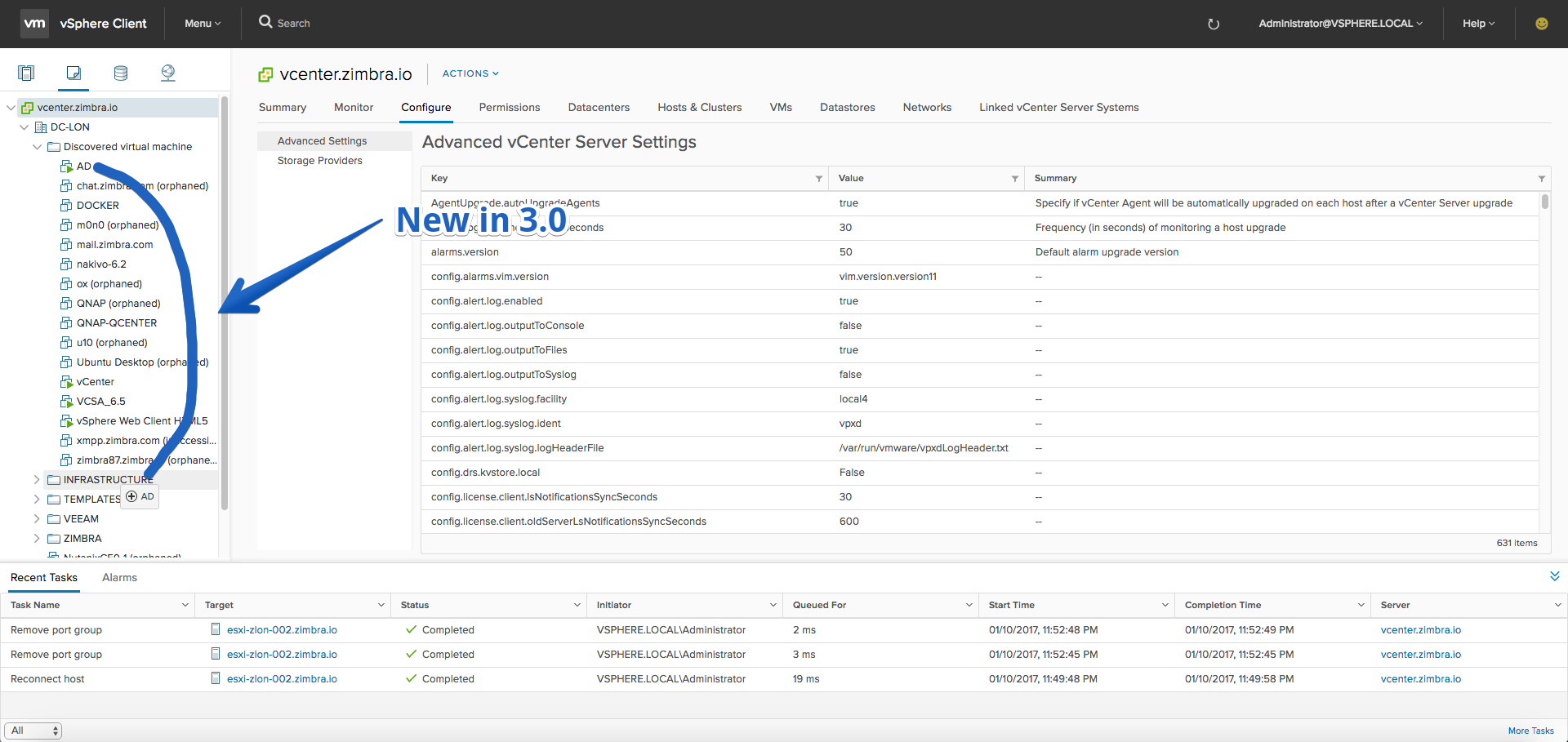
Task: Click the Search field in the top bar
Action: click(x=294, y=24)
